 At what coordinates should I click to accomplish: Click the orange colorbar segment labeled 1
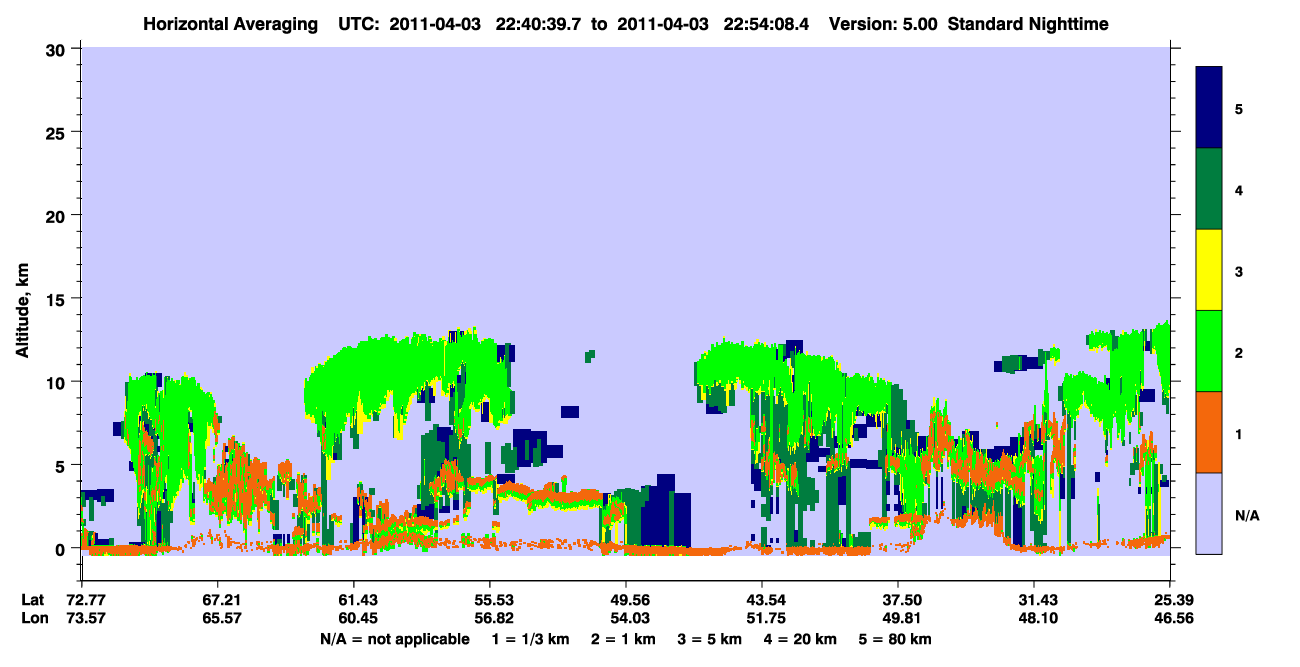tap(1209, 432)
